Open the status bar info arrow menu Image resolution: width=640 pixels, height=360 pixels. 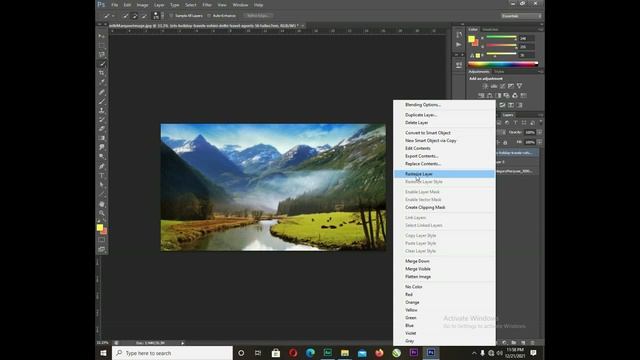coord(182,343)
